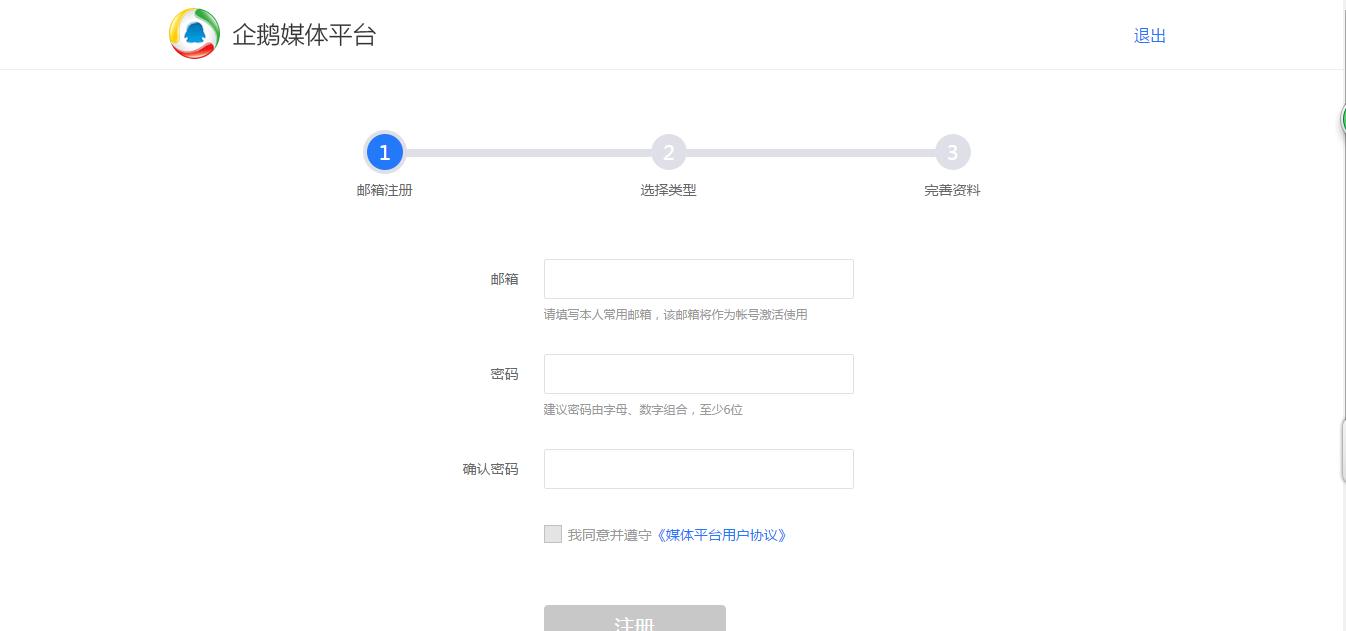Screen dimensions: 1346x631
Task: Click the penguin media platform logo
Action: pyautogui.click(x=272, y=33)
